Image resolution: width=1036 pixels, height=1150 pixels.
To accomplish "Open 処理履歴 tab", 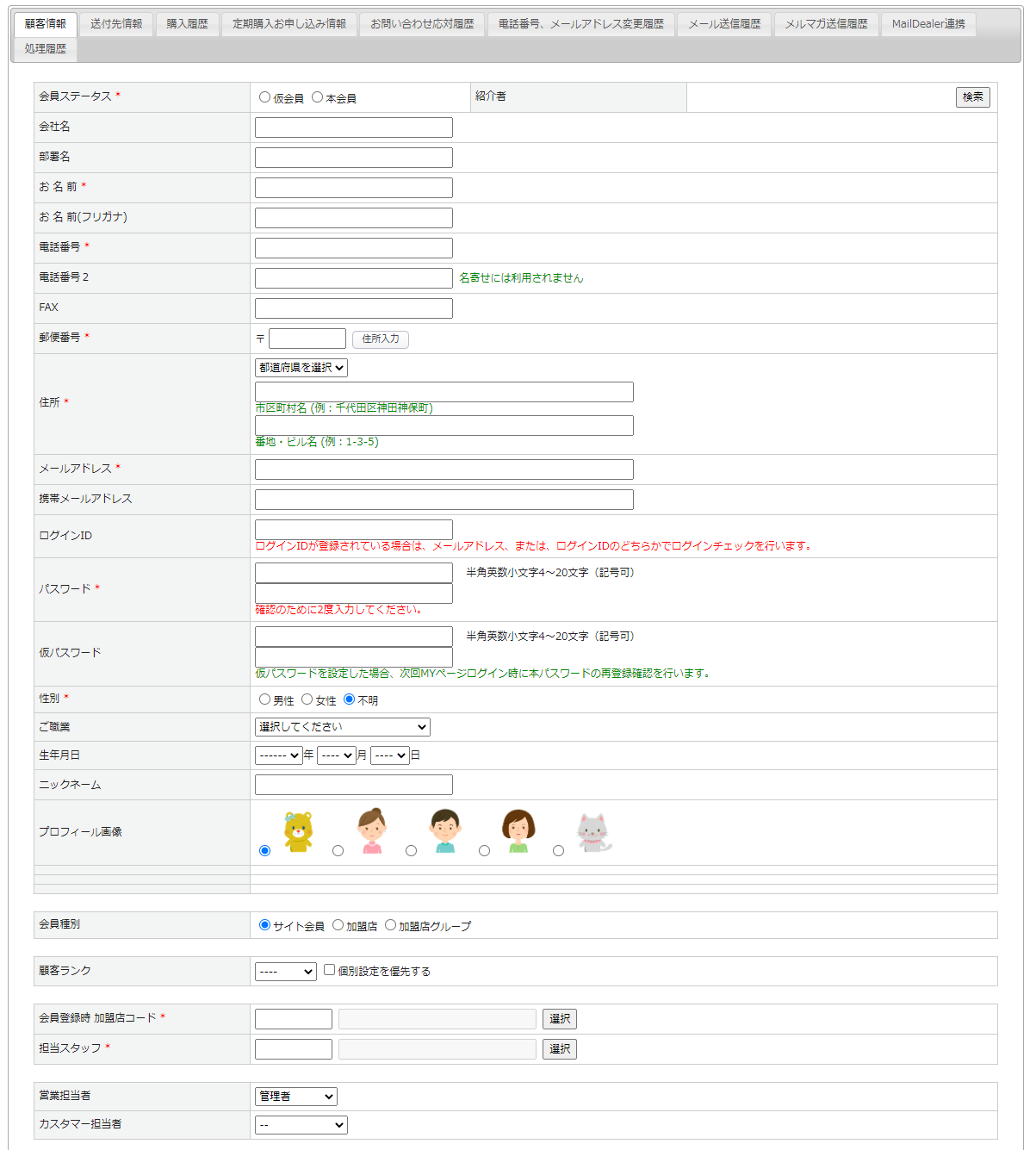I will [x=46, y=49].
